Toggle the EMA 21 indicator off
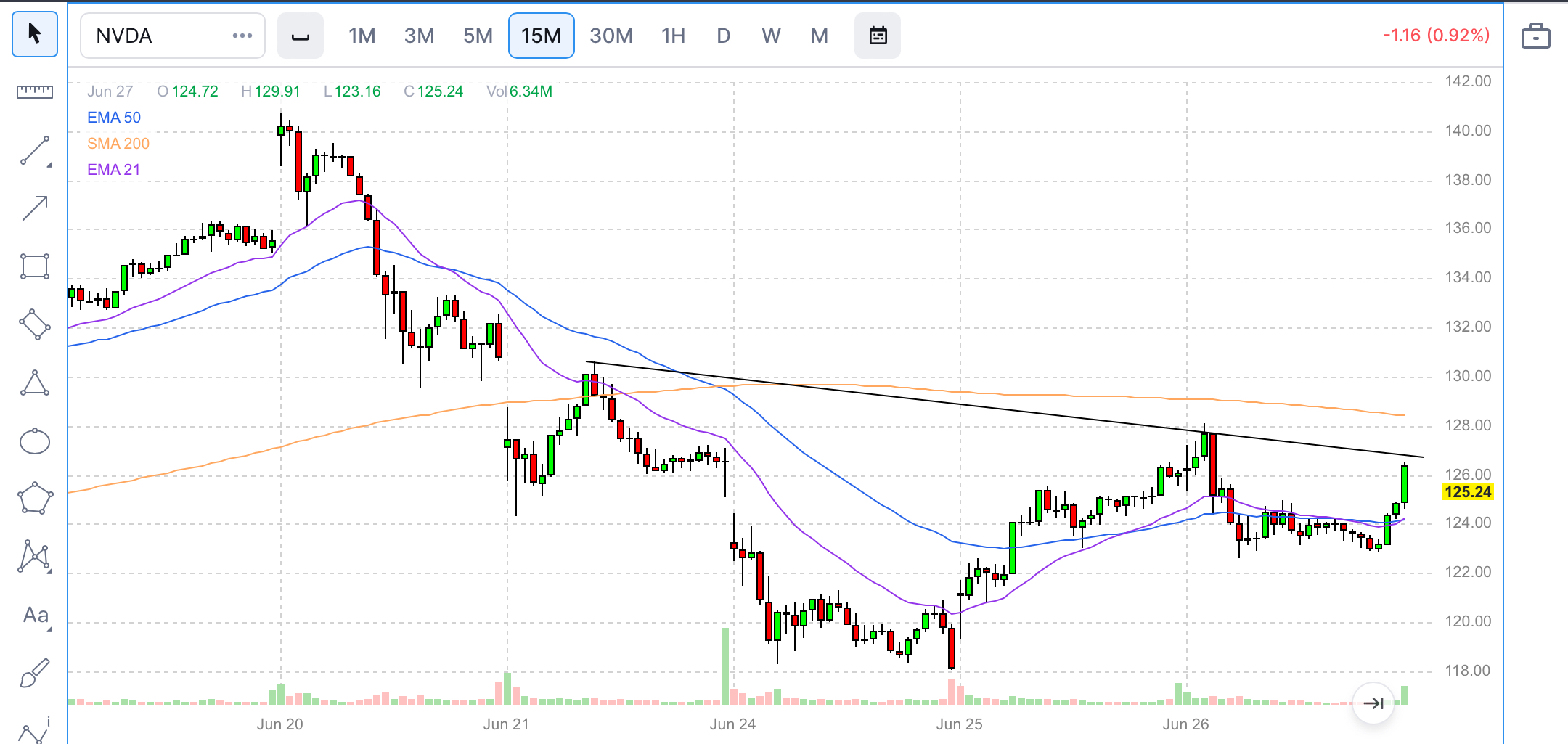The height and width of the screenshot is (744, 1568). [113, 168]
